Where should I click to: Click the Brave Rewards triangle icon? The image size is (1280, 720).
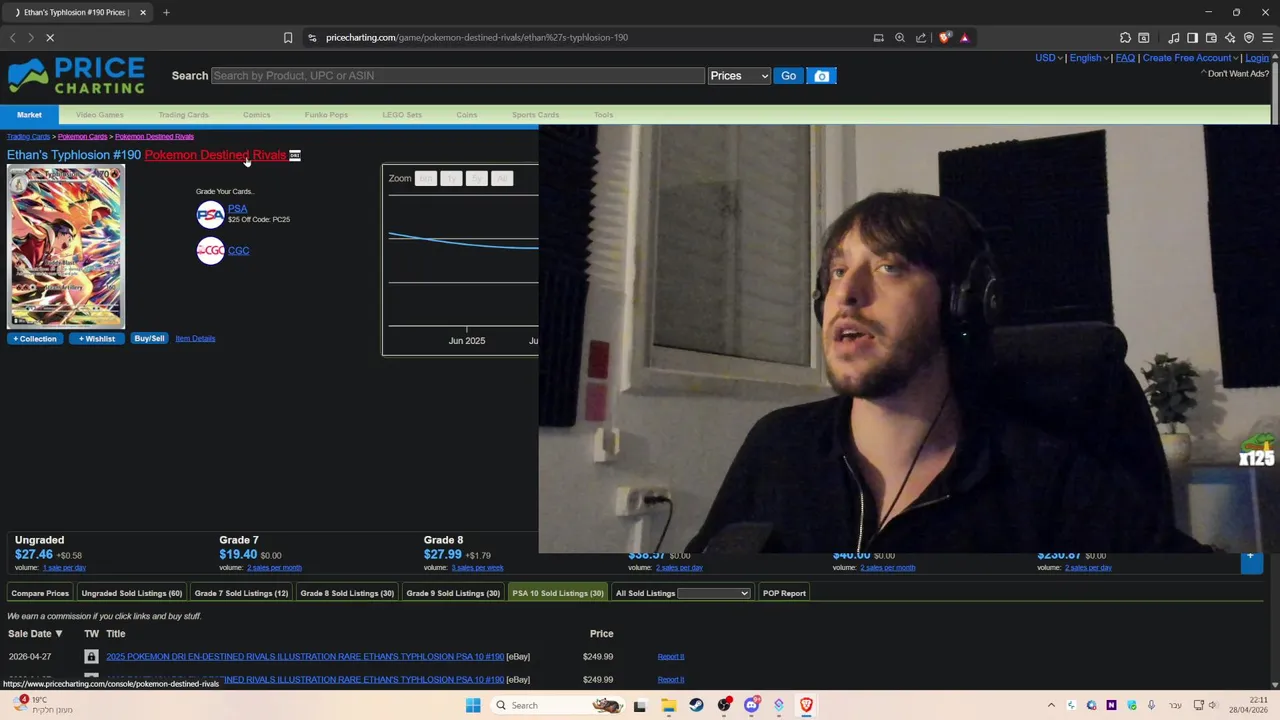[965, 38]
